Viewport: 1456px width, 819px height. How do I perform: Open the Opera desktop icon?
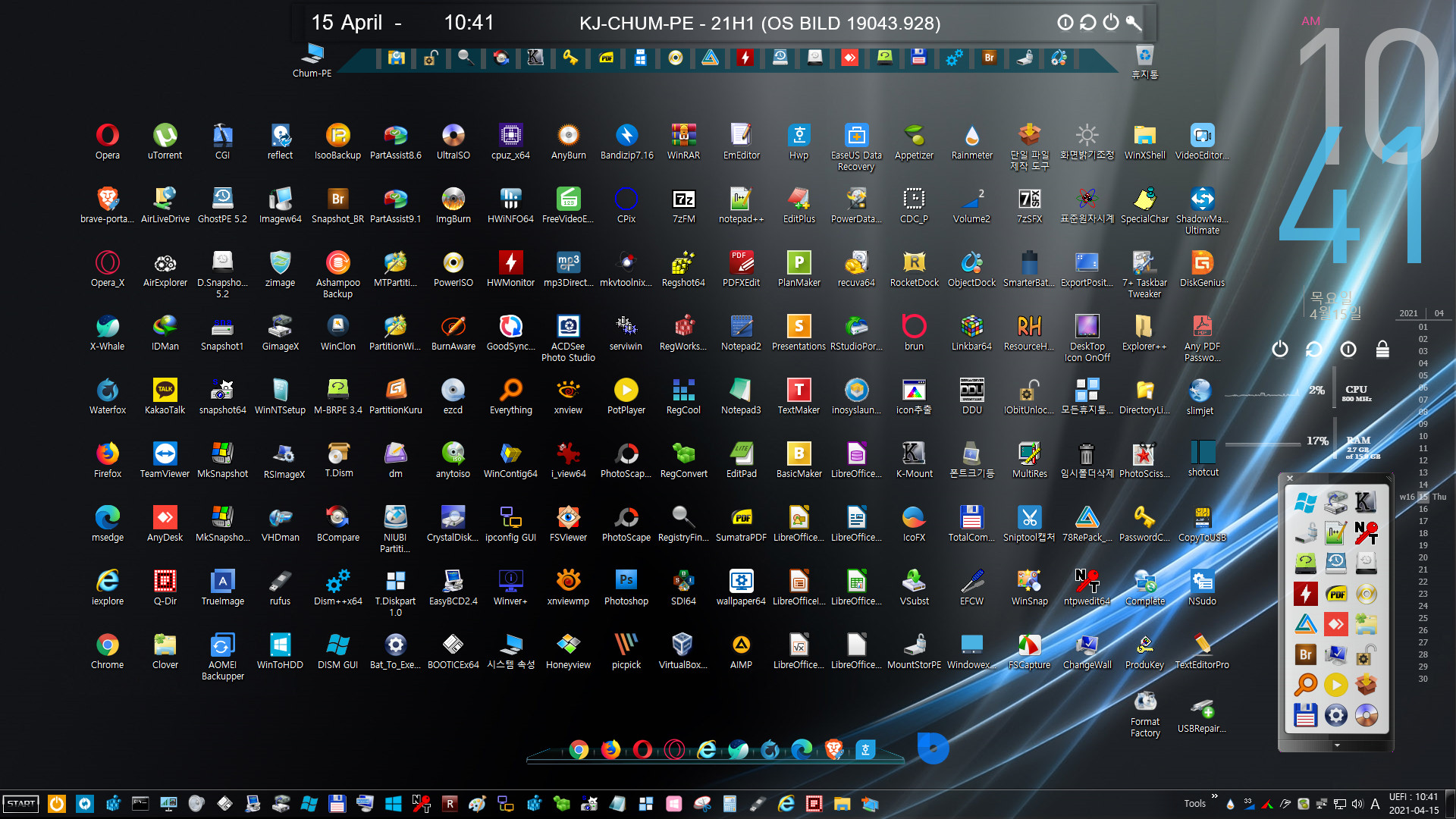tap(107, 142)
